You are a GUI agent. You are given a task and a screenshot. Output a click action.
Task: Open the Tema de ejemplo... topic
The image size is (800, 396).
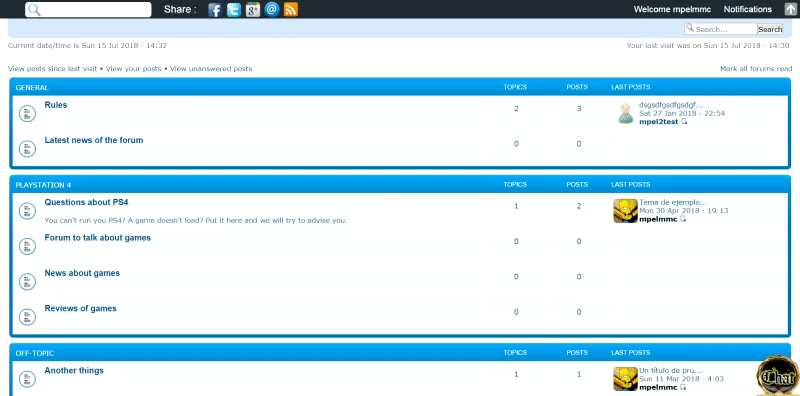(x=673, y=203)
